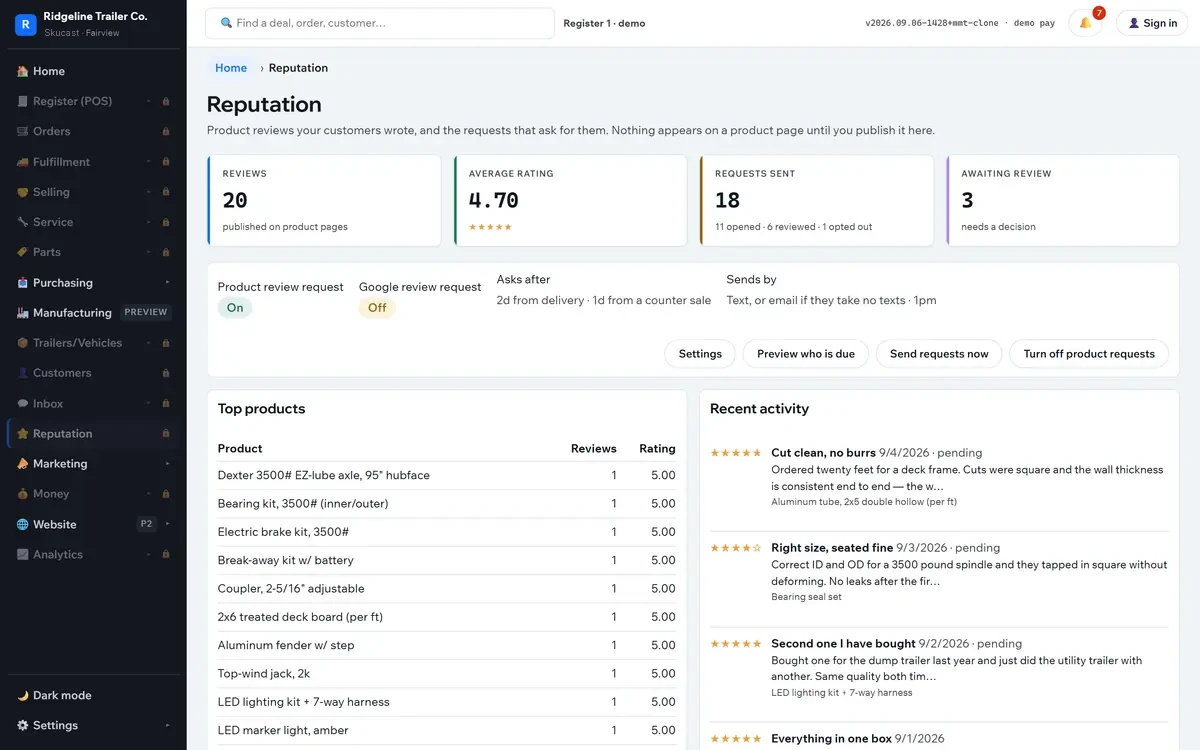
Task: Toggle the Google review request Off pill
Action: pos(377,308)
